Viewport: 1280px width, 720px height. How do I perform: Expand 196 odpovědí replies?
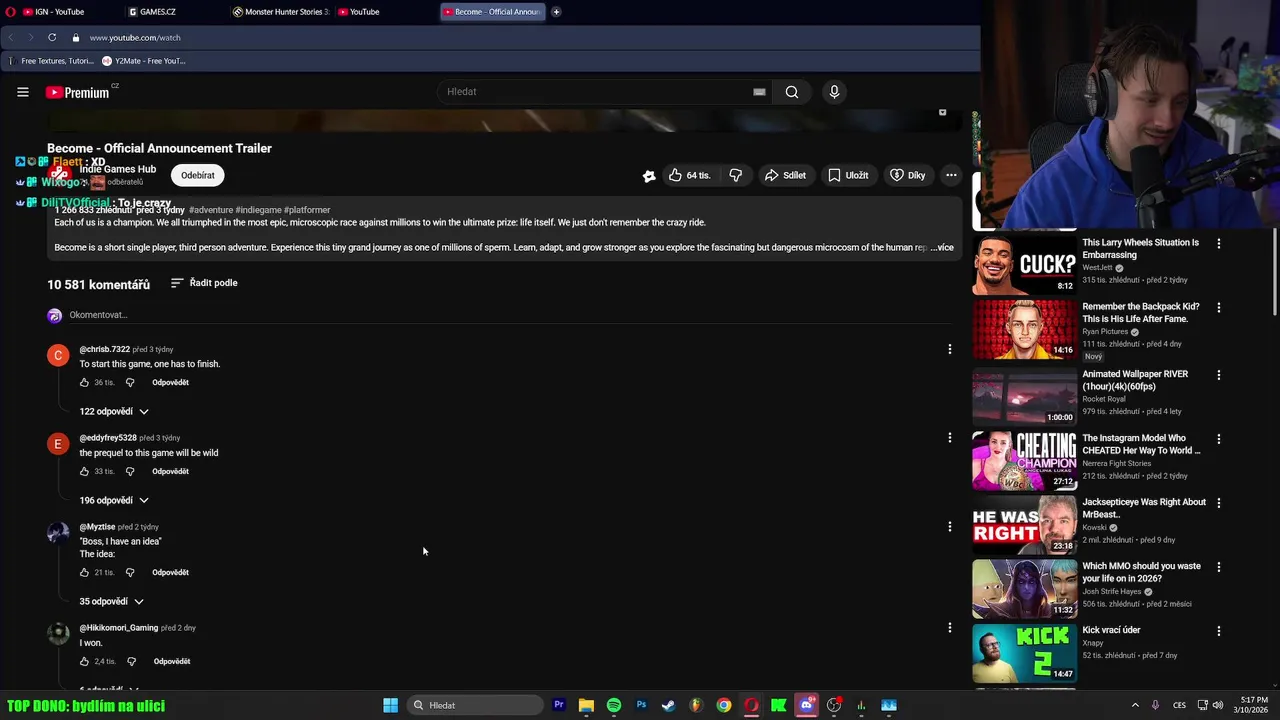point(114,500)
